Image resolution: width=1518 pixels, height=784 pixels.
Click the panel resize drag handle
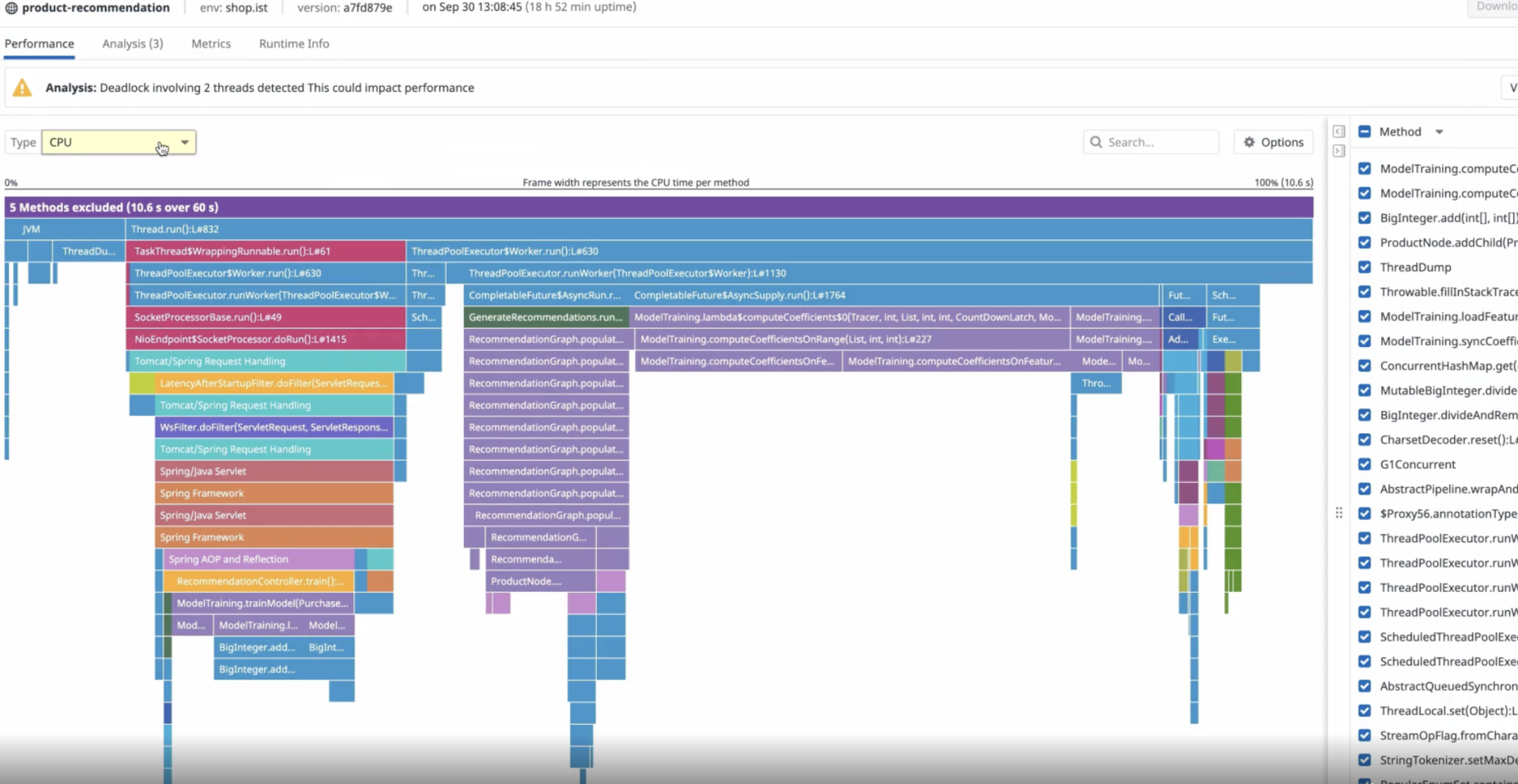(x=1339, y=513)
